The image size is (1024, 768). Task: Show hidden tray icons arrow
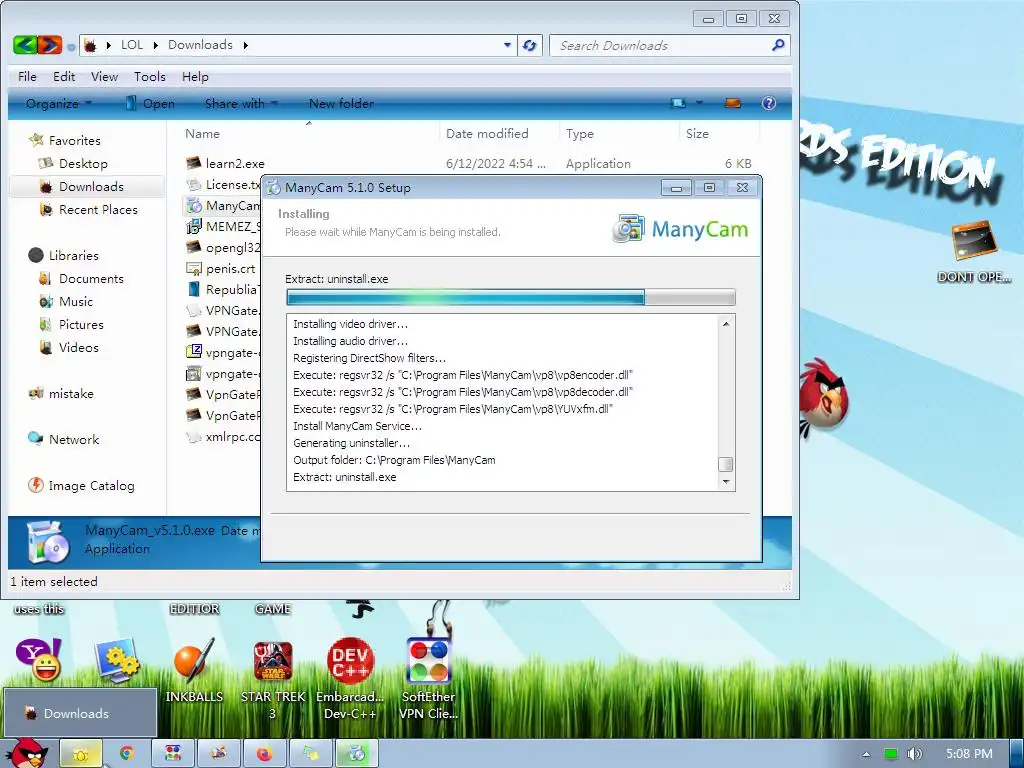click(x=866, y=754)
